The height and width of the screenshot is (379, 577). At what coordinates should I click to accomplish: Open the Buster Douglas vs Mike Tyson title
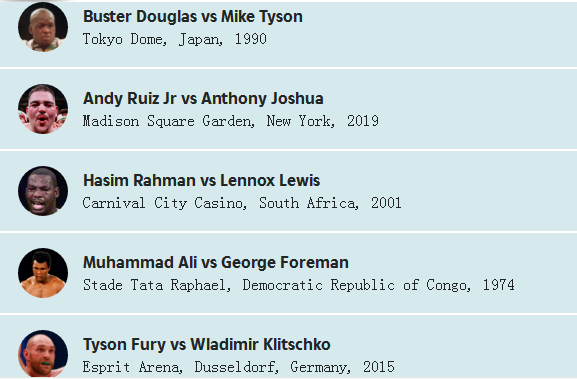[193, 17]
